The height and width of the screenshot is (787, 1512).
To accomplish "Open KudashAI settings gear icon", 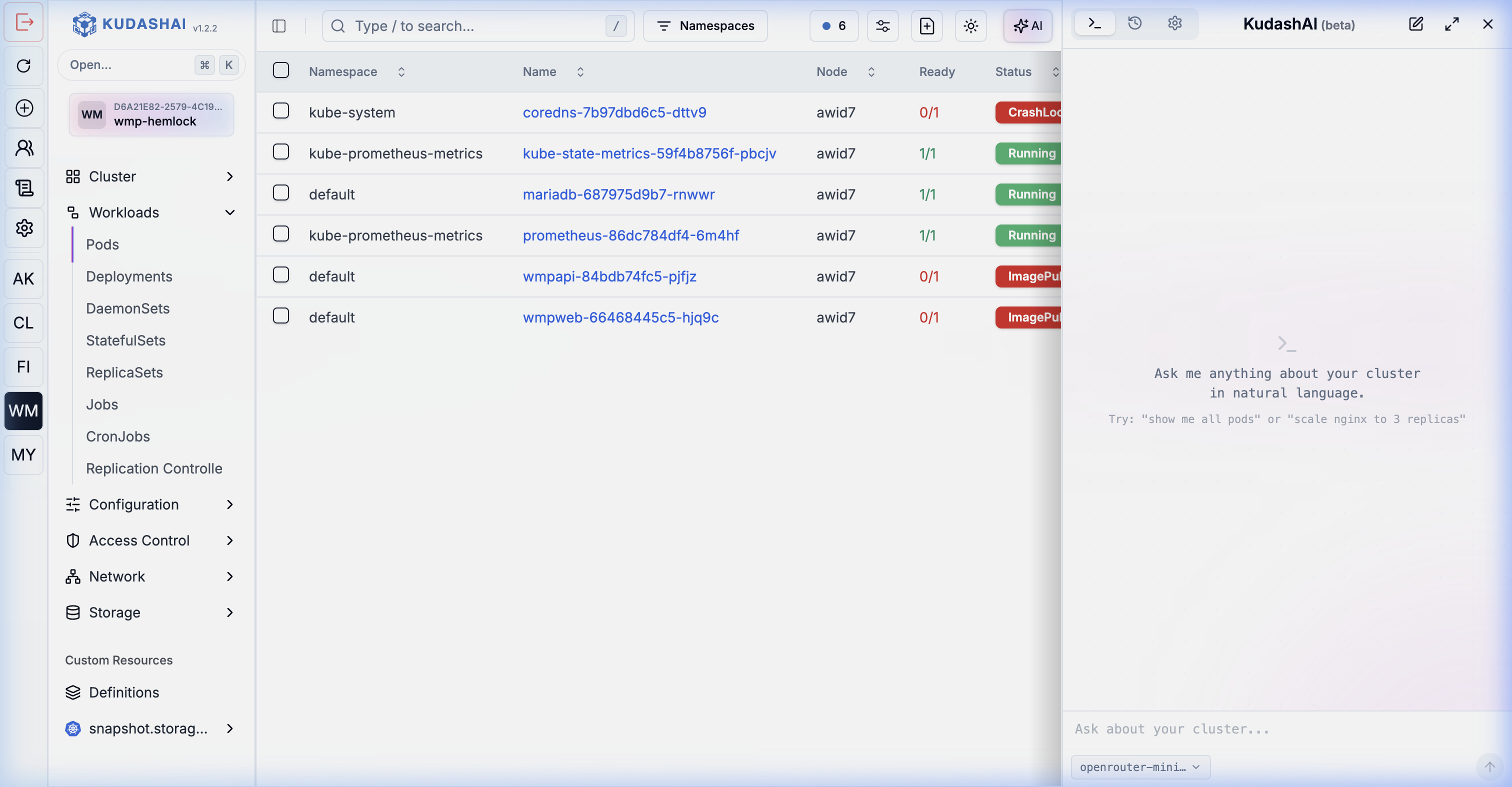I will (1174, 23).
